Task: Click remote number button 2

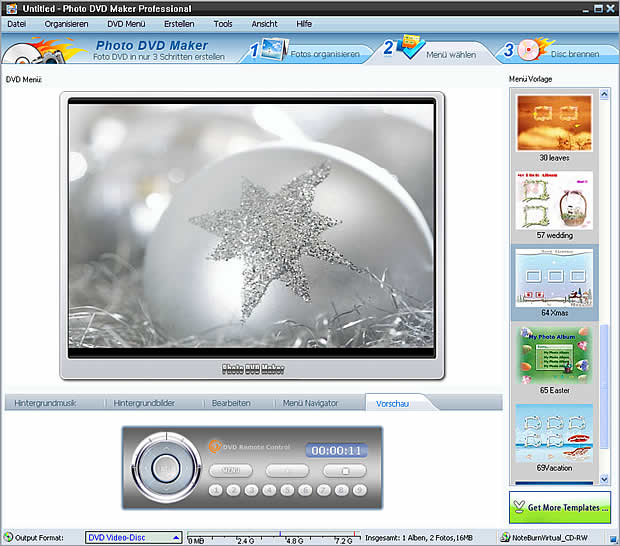Action: [233, 490]
